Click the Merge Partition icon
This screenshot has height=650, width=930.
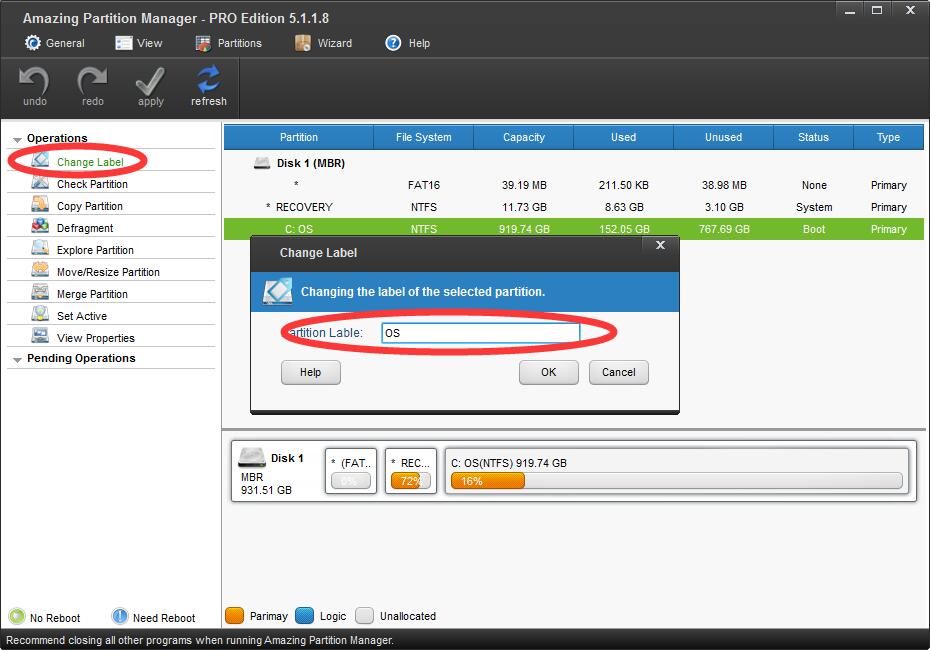pos(40,292)
